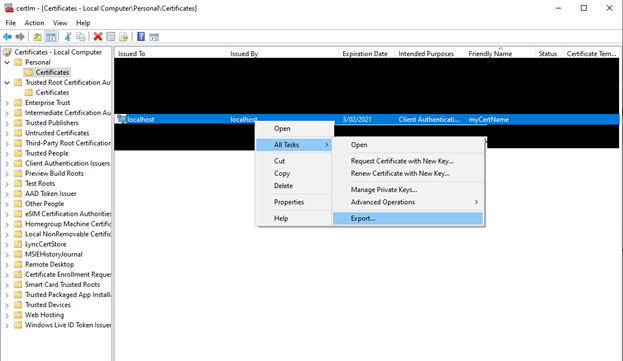Click Open in the All Tasks submenu

(x=408, y=145)
